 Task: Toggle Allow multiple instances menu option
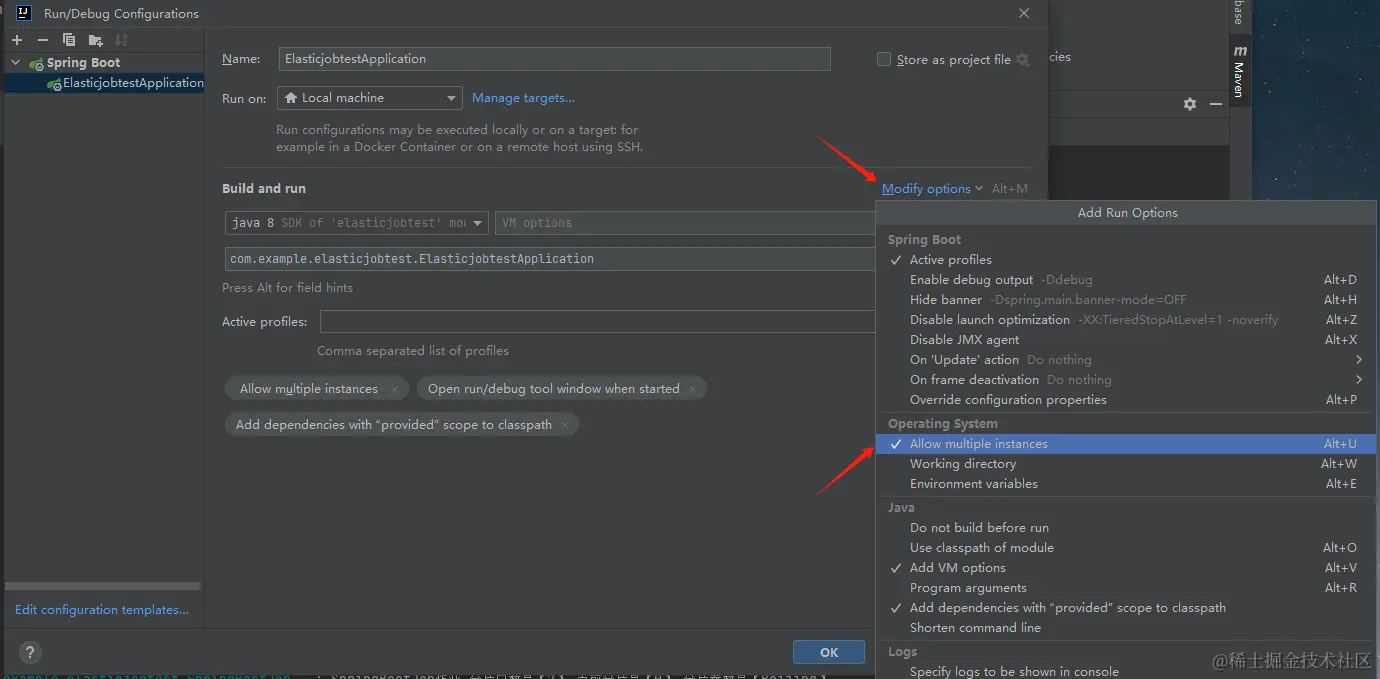tap(1126, 444)
